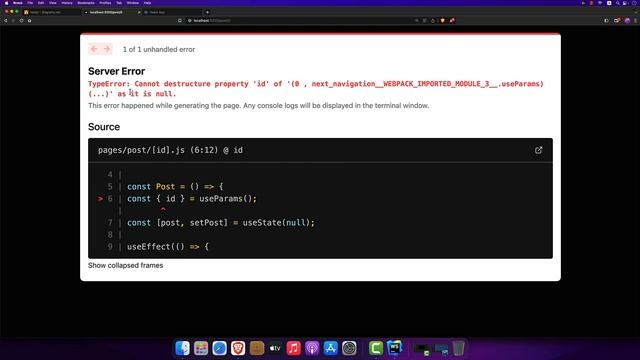
Task: Open Wi-Fi status in menu bar
Action: [x=600, y=3]
